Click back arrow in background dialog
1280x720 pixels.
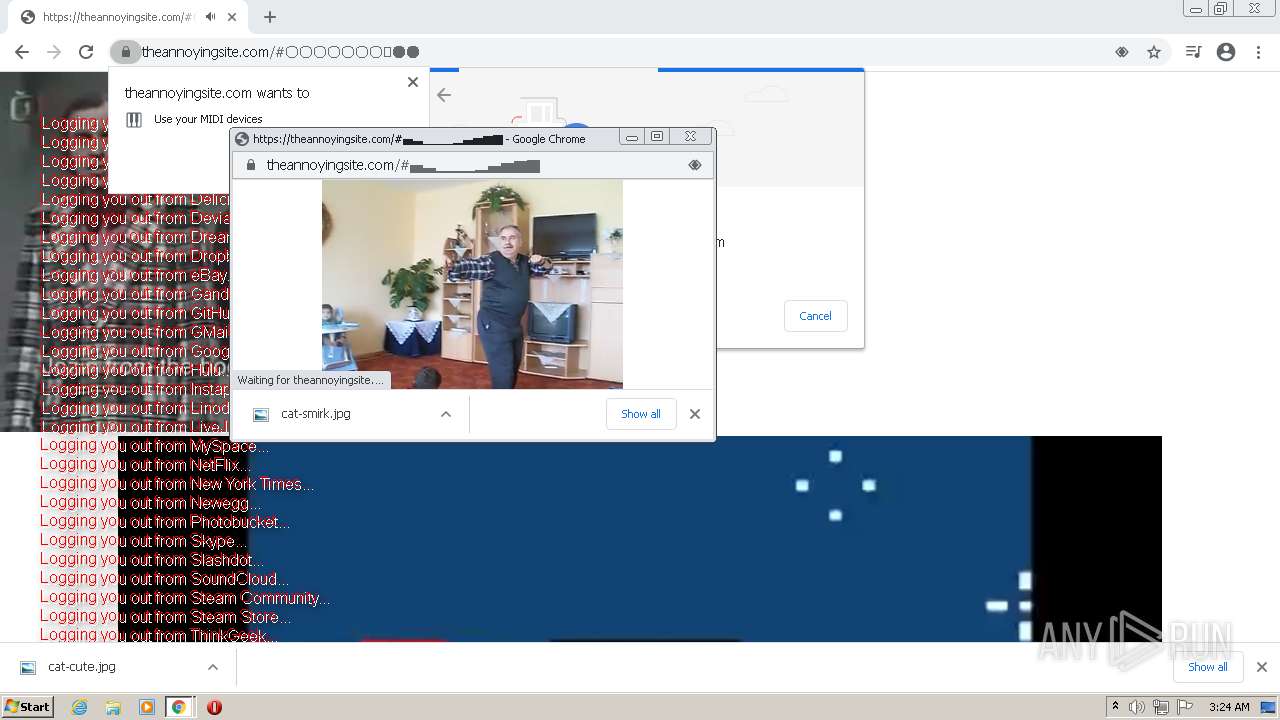coord(444,95)
